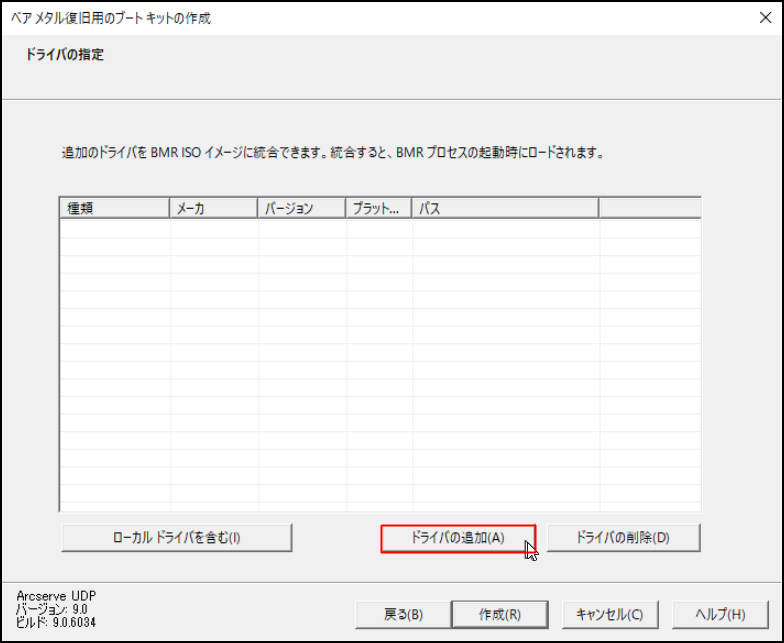Open help via ヘルプ(H) button

tap(720, 614)
